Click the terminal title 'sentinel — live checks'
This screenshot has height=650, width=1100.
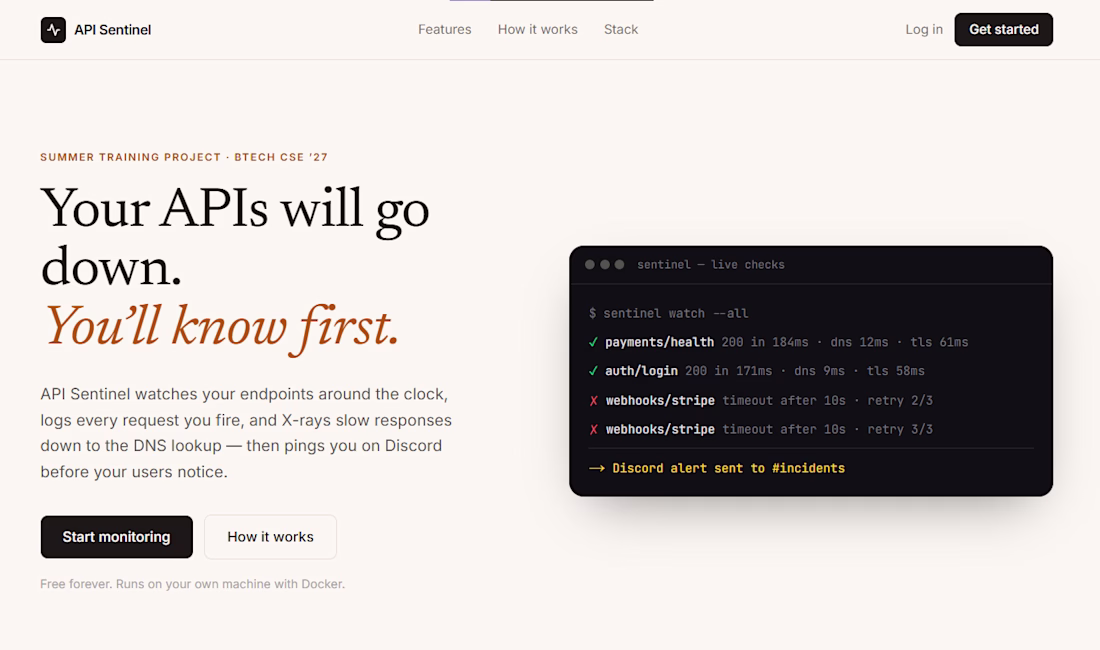(x=711, y=264)
